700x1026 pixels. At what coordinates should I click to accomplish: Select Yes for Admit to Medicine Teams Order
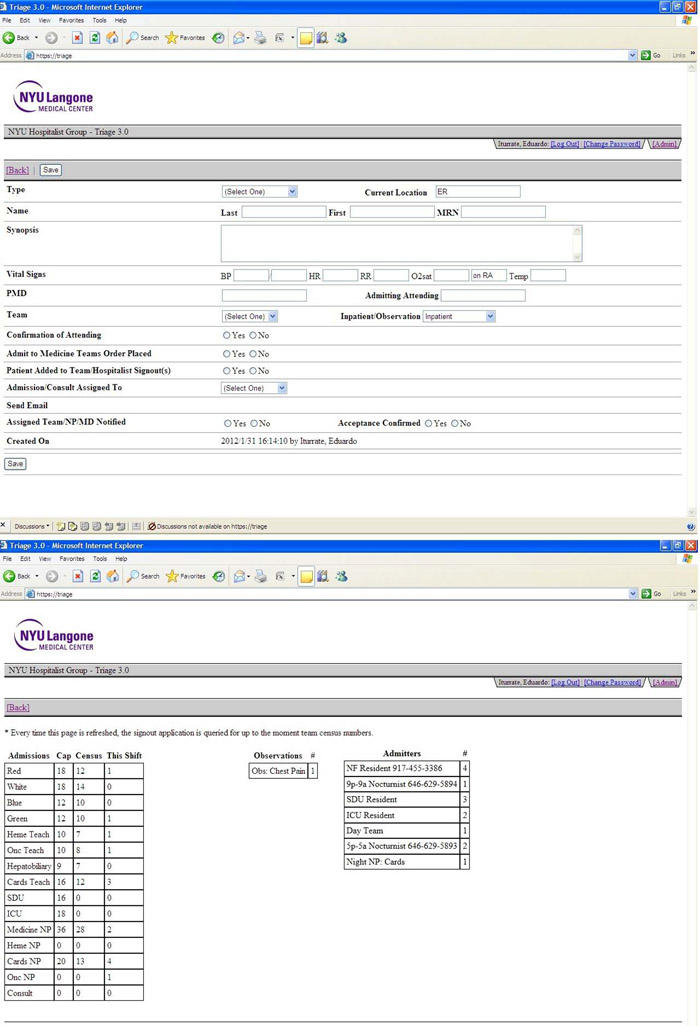pos(226,354)
